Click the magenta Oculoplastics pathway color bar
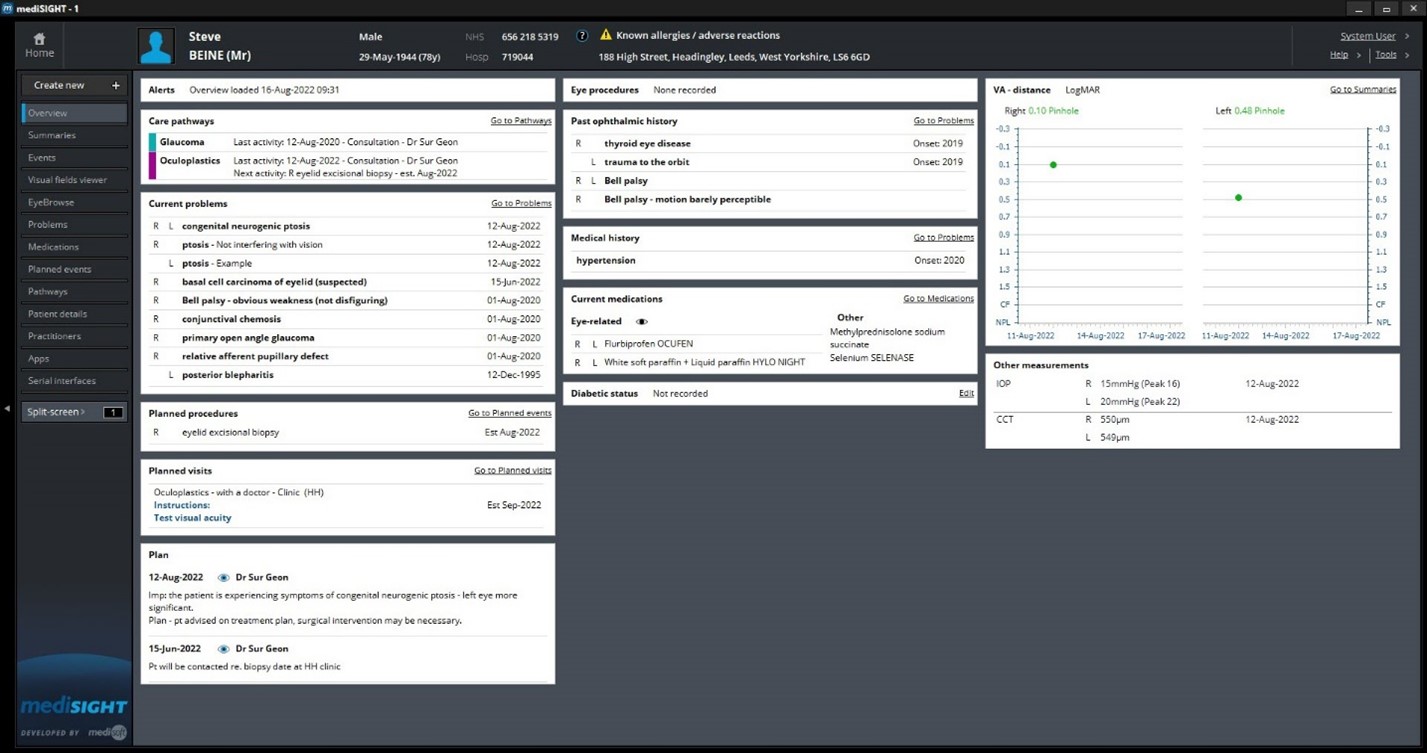Screen dimensions: 1427x753 coord(152,166)
